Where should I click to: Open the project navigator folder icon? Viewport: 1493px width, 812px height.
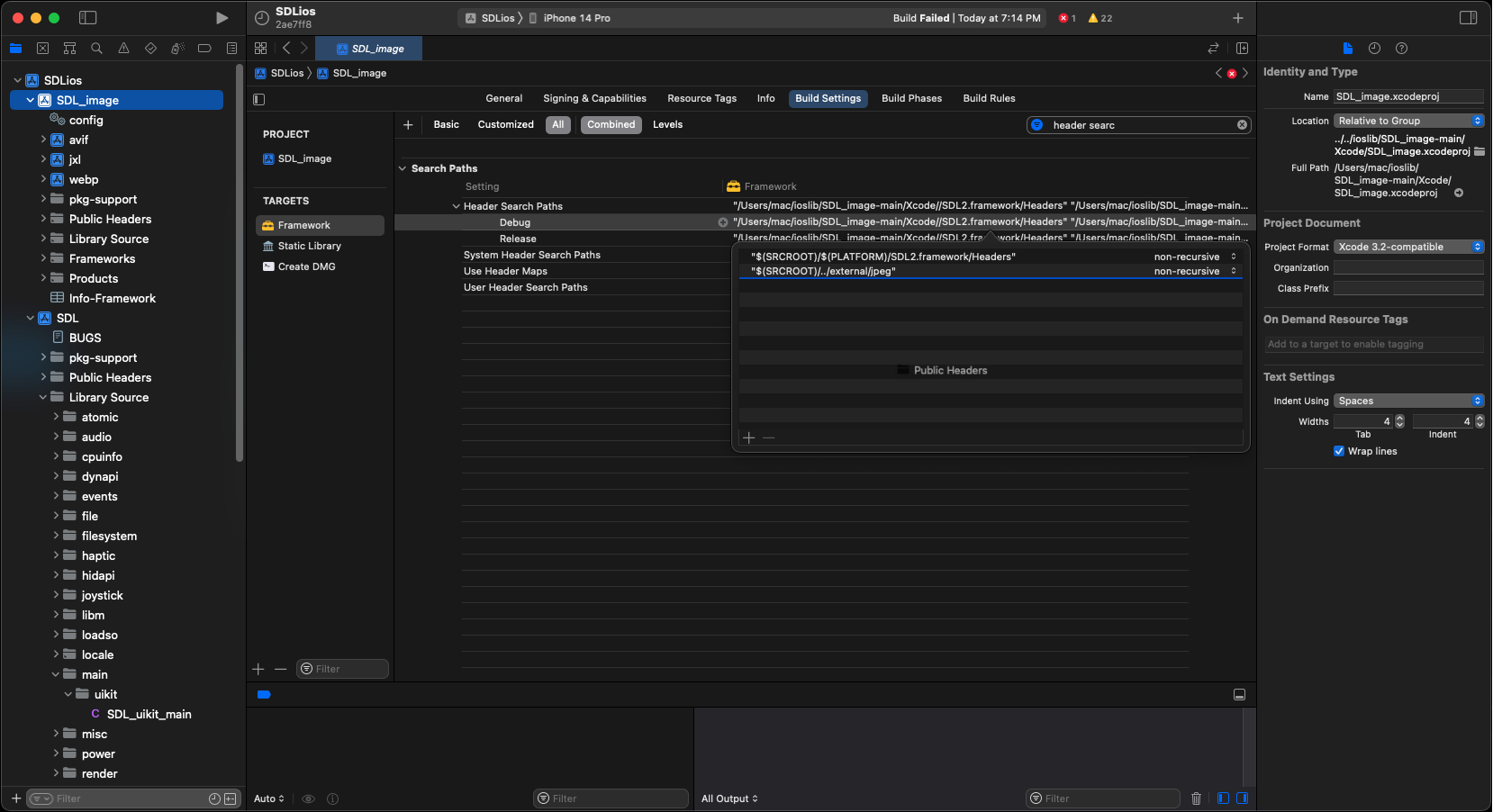15,49
